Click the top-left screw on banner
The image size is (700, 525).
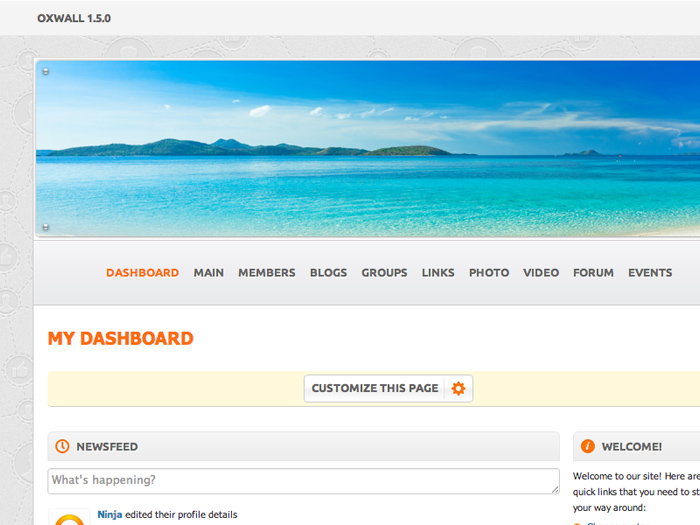pos(46,72)
